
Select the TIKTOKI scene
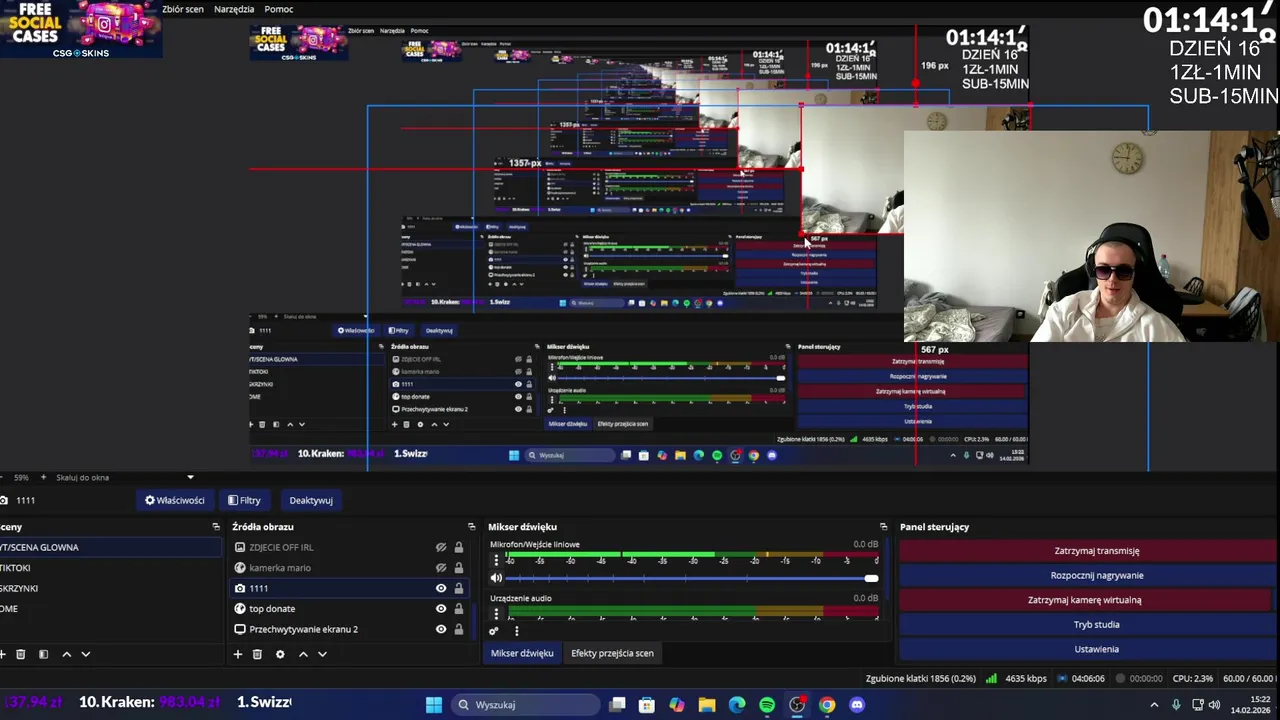(110, 568)
